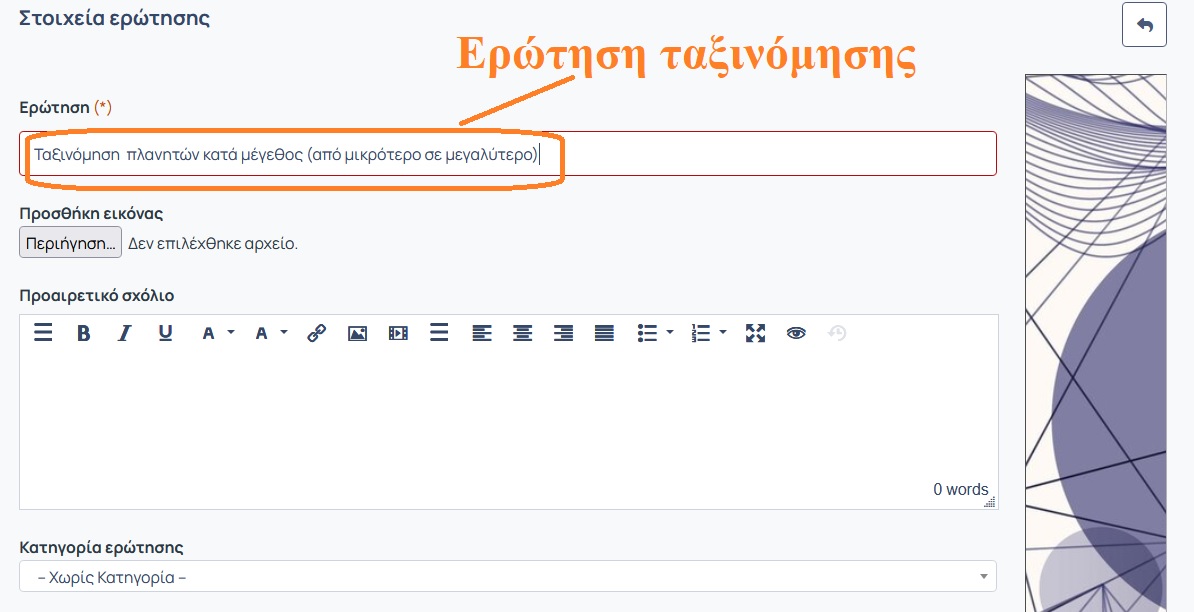Screen dimensions: 1194x612
Task: Open numbered list style dropdown arrow
Action: tap(723, 332)
